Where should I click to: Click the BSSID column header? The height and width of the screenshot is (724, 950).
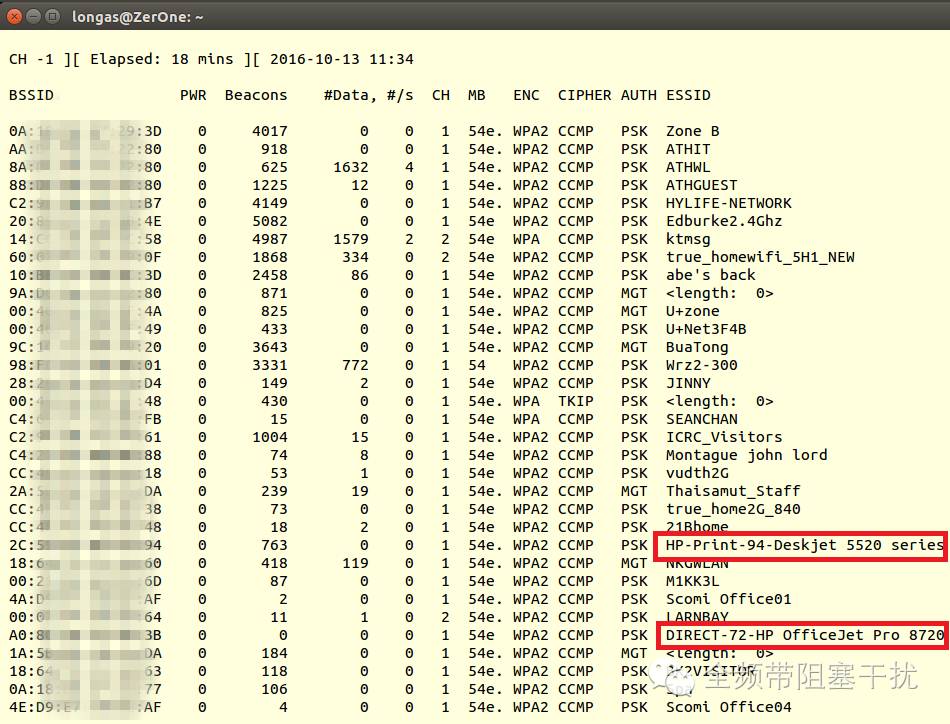pos(32,95)
